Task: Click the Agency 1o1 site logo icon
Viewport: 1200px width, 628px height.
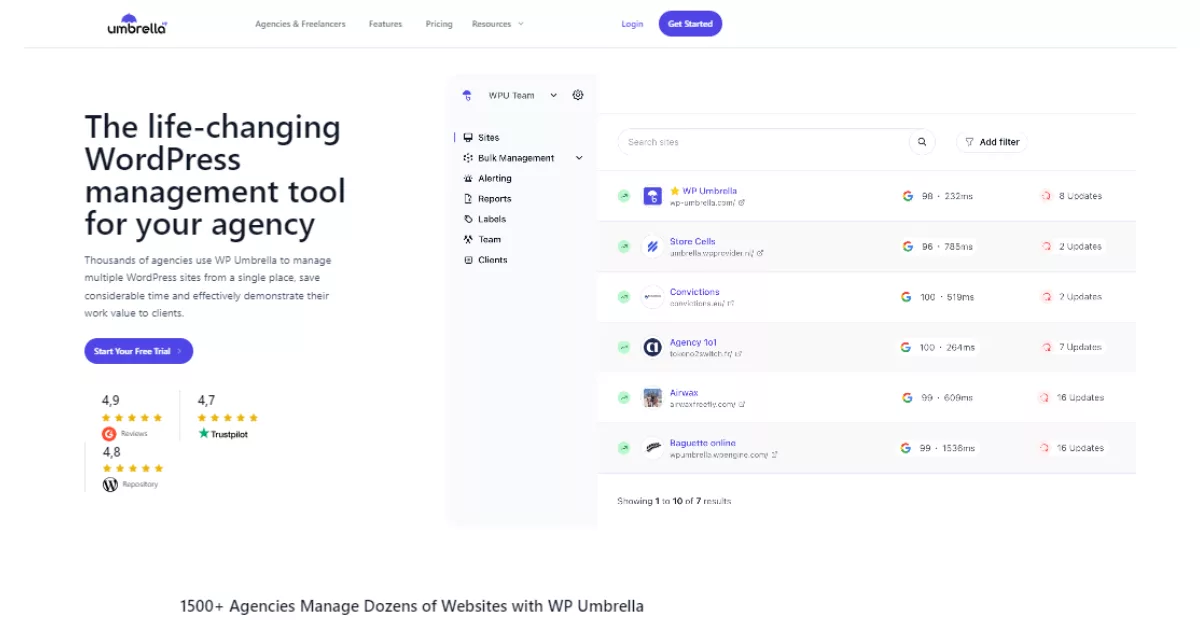Action: [x=652, y=347]
